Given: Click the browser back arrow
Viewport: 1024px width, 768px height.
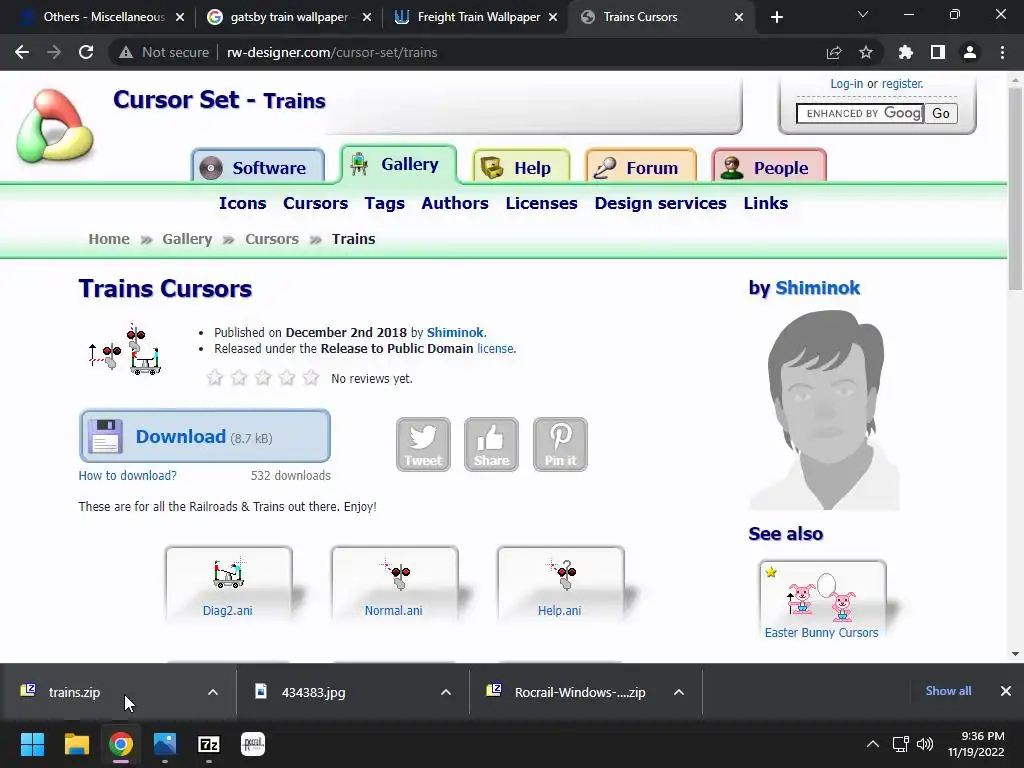Looking at the screenshot, I should [22, 52].
